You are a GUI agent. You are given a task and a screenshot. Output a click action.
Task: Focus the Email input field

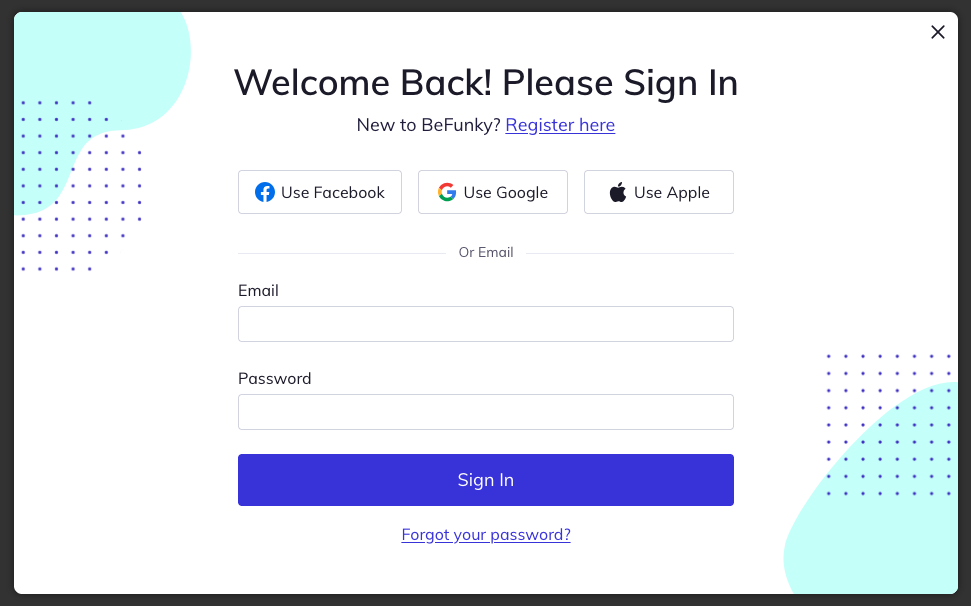[486, 324]
